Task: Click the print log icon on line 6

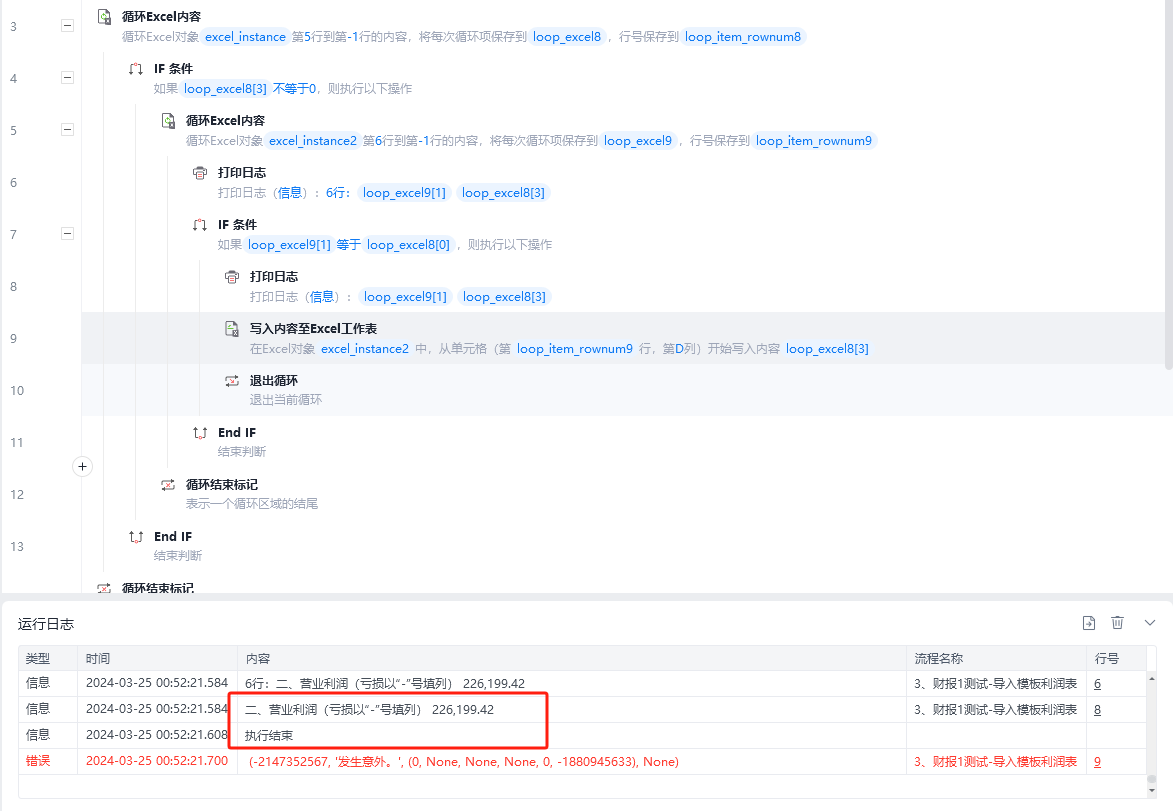Action: pyautogui.click(x=200, y=173)
